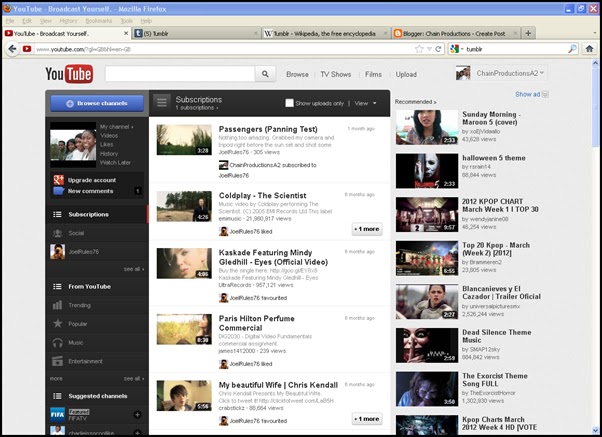The image size is (602, 437).
Task: Open a new tab with the plus icon
Action: tap(528, 33)
